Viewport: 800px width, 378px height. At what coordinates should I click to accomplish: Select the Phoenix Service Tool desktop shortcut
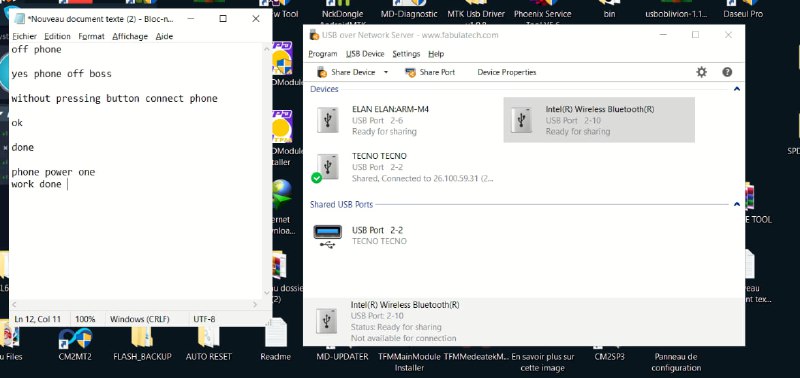(x=542, y=11)
